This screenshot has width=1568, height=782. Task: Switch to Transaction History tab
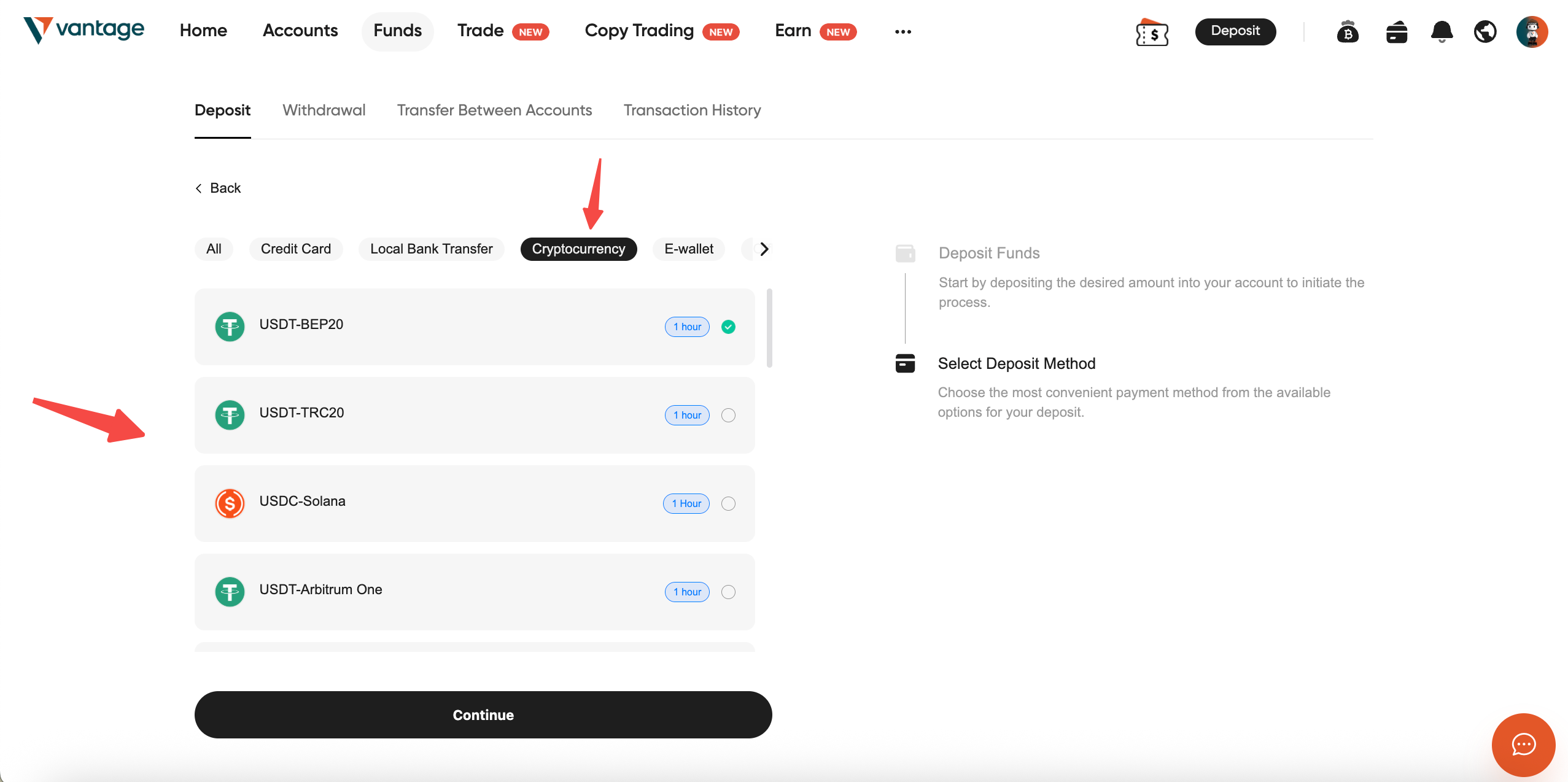pyautogui.click(x=692, y=110)
